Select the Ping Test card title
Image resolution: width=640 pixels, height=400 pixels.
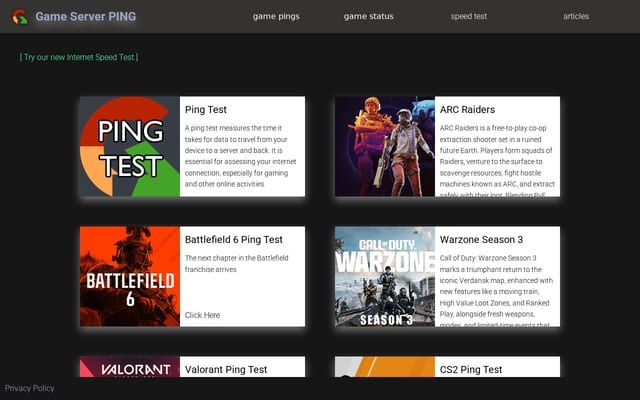pyautogui.click(x=206, y=109)
